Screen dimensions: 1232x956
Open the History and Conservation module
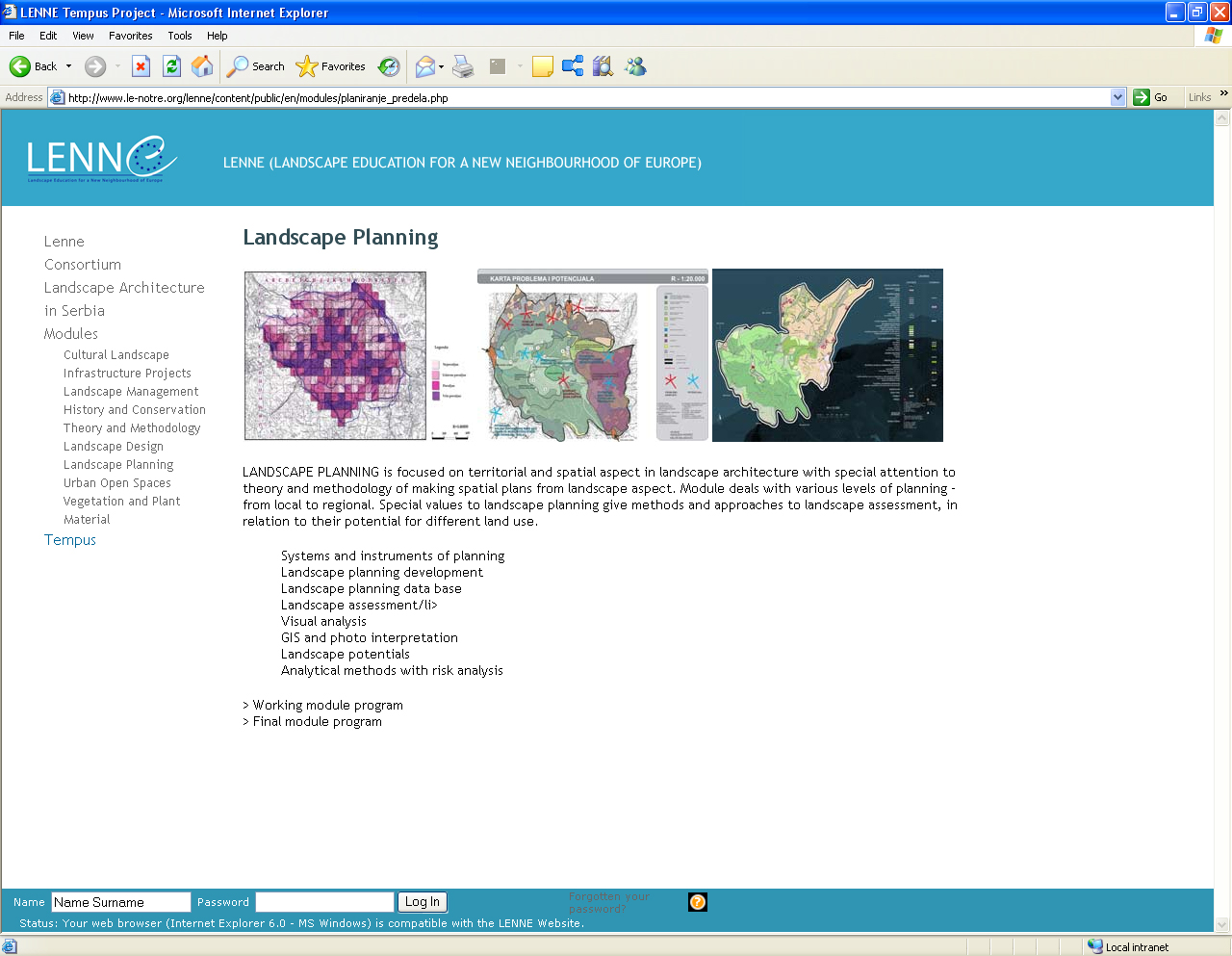point(135,410)
